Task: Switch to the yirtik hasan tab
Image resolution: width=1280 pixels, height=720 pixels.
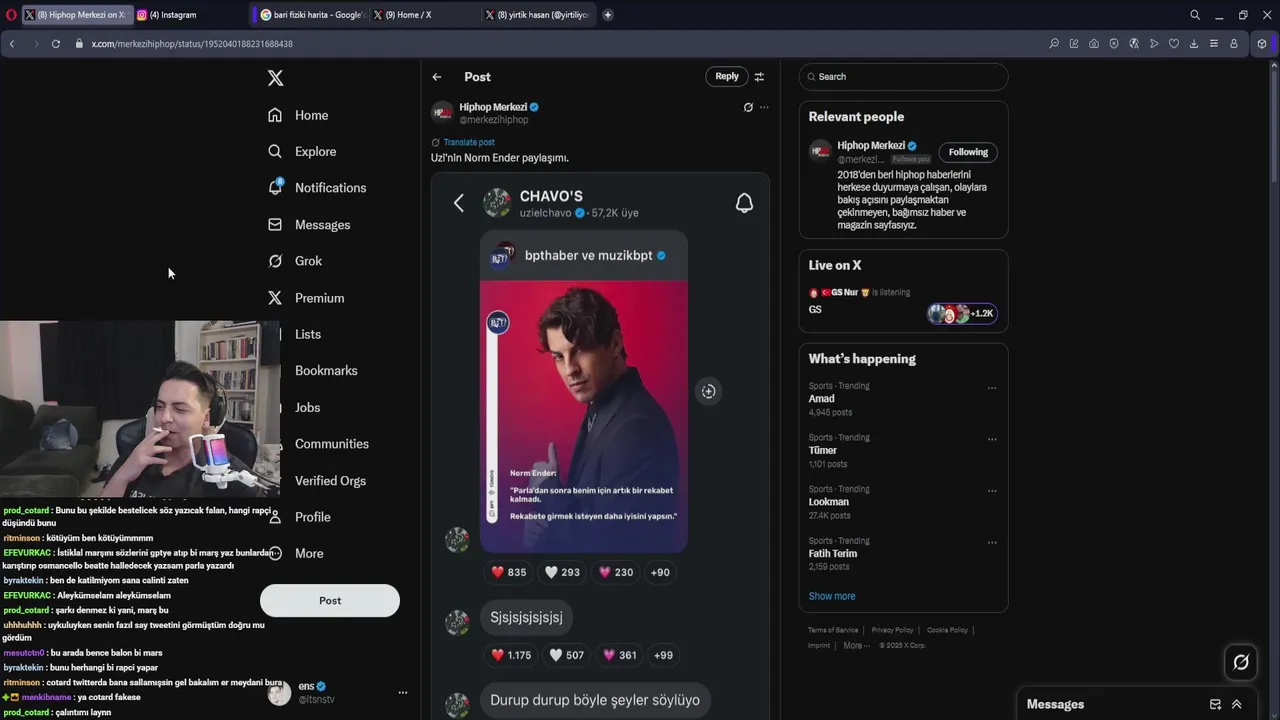Action: click(x=538, y=15)
